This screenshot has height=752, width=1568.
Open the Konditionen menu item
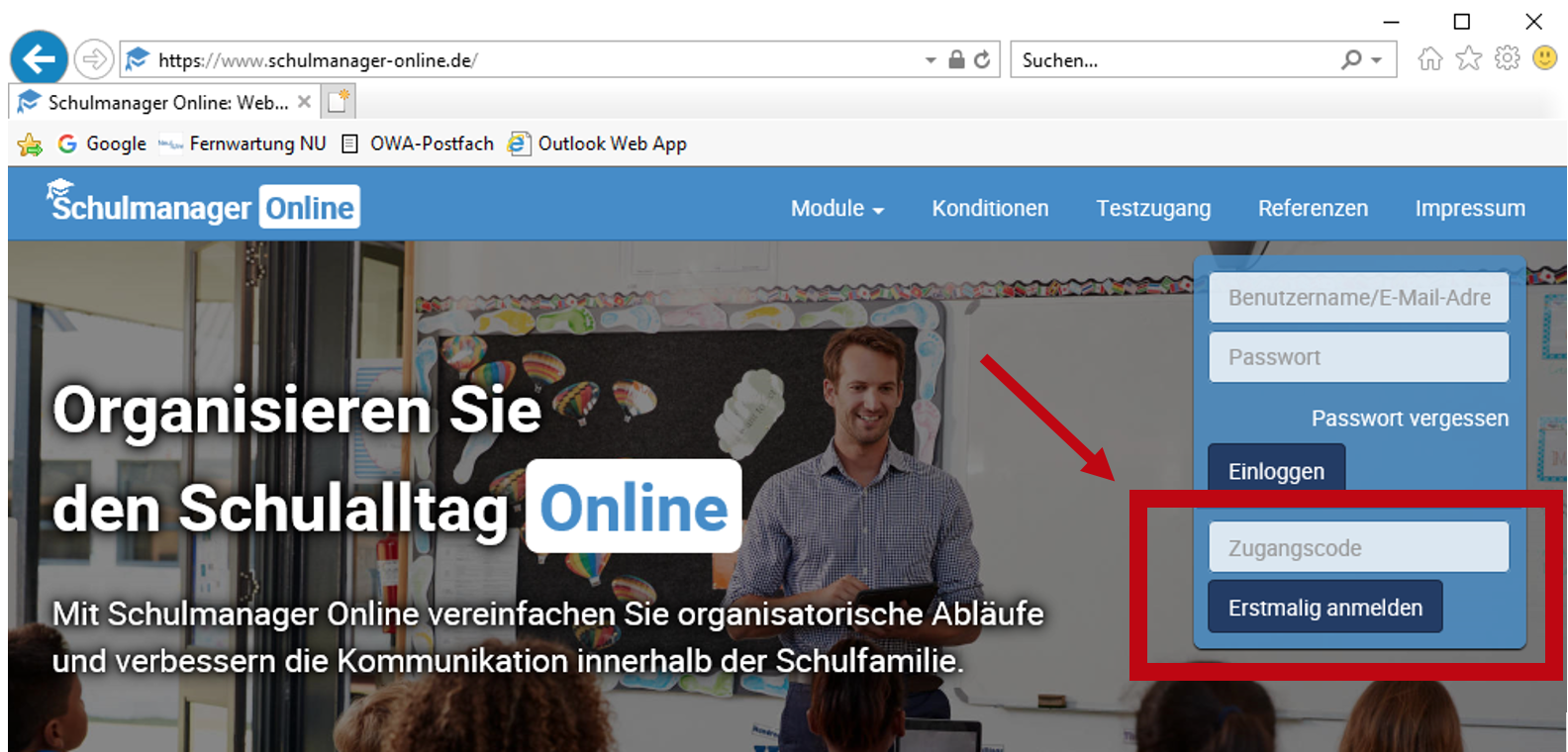pyautogui.click(x=990, y=208)
